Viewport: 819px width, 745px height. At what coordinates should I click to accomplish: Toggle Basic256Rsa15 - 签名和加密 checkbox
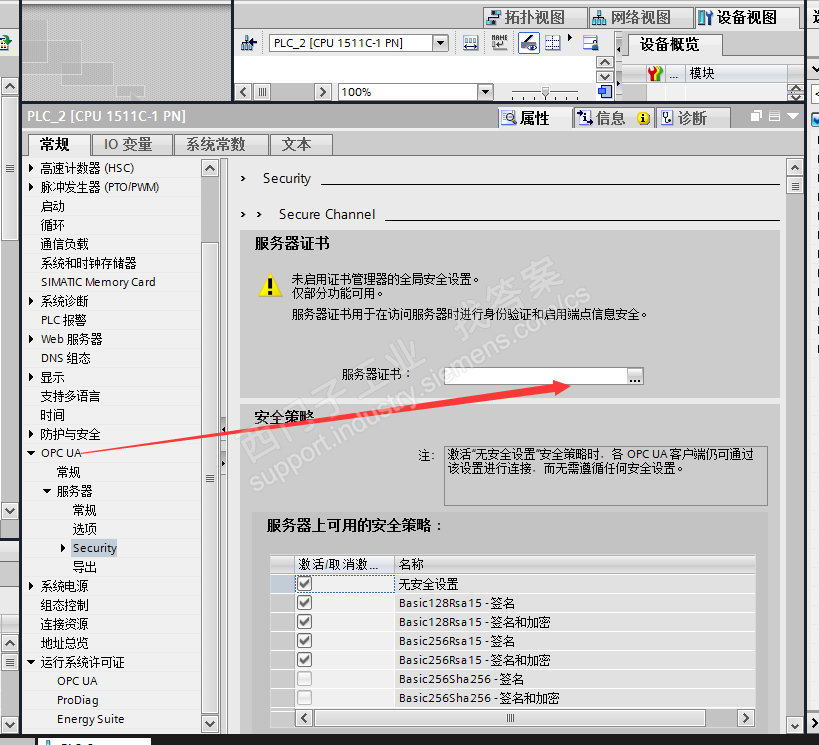tap(305, 660)
